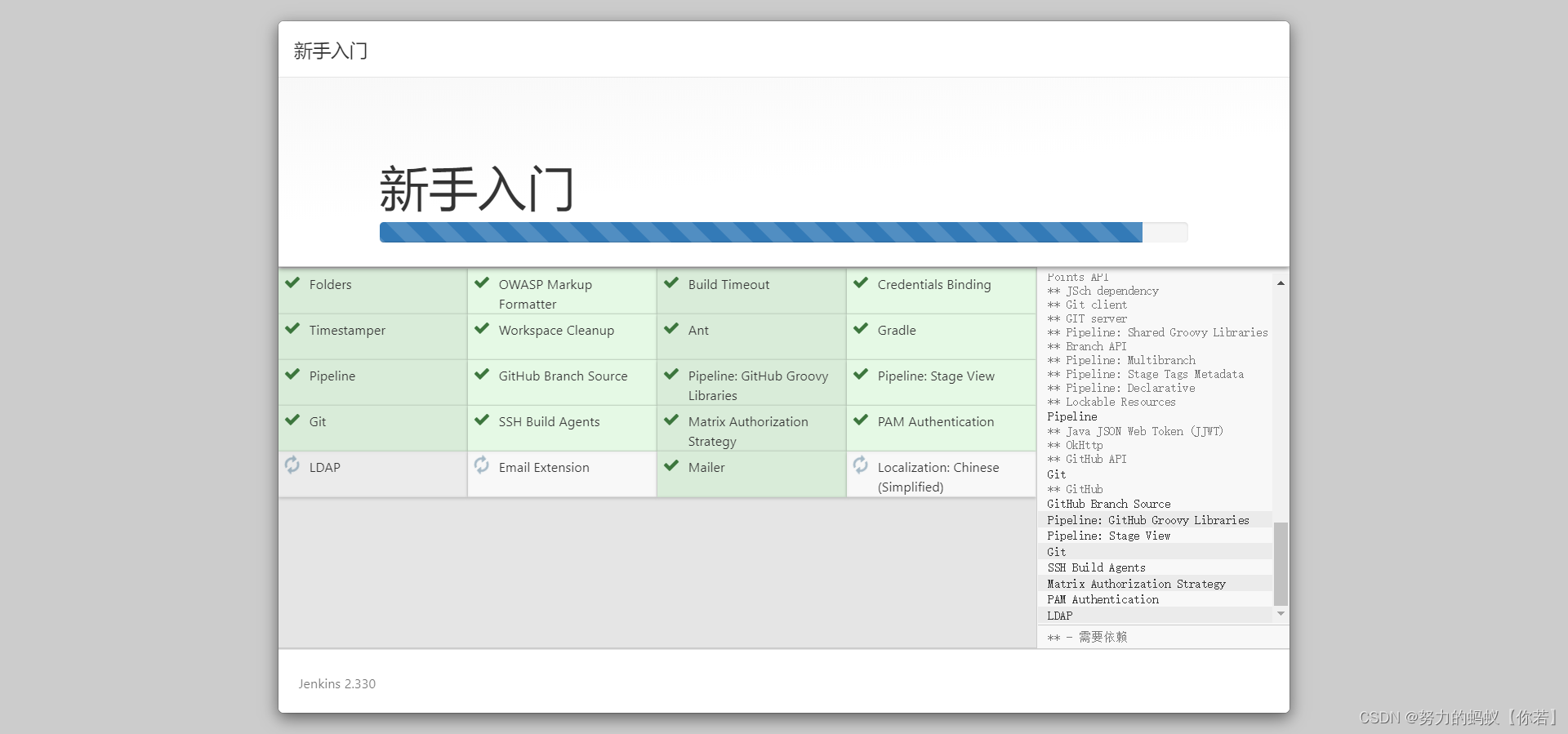Click the checkmark icon beside Gradle
1568x734 pixels.
(x=861, y=328)
